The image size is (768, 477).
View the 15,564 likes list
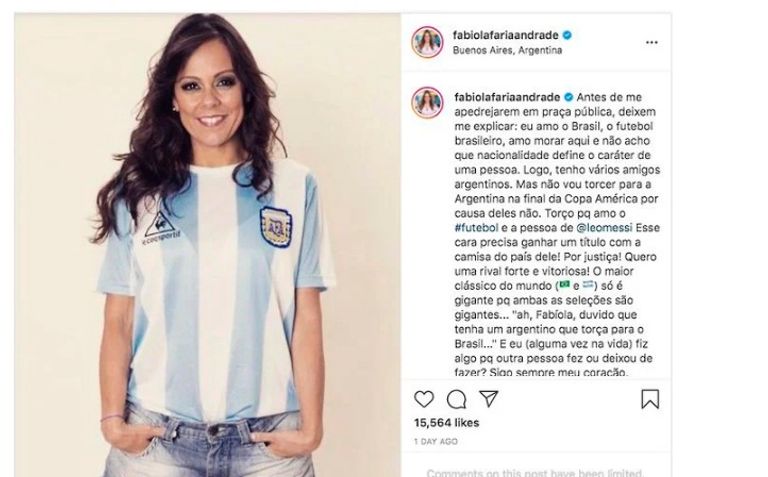pos(446,423)
